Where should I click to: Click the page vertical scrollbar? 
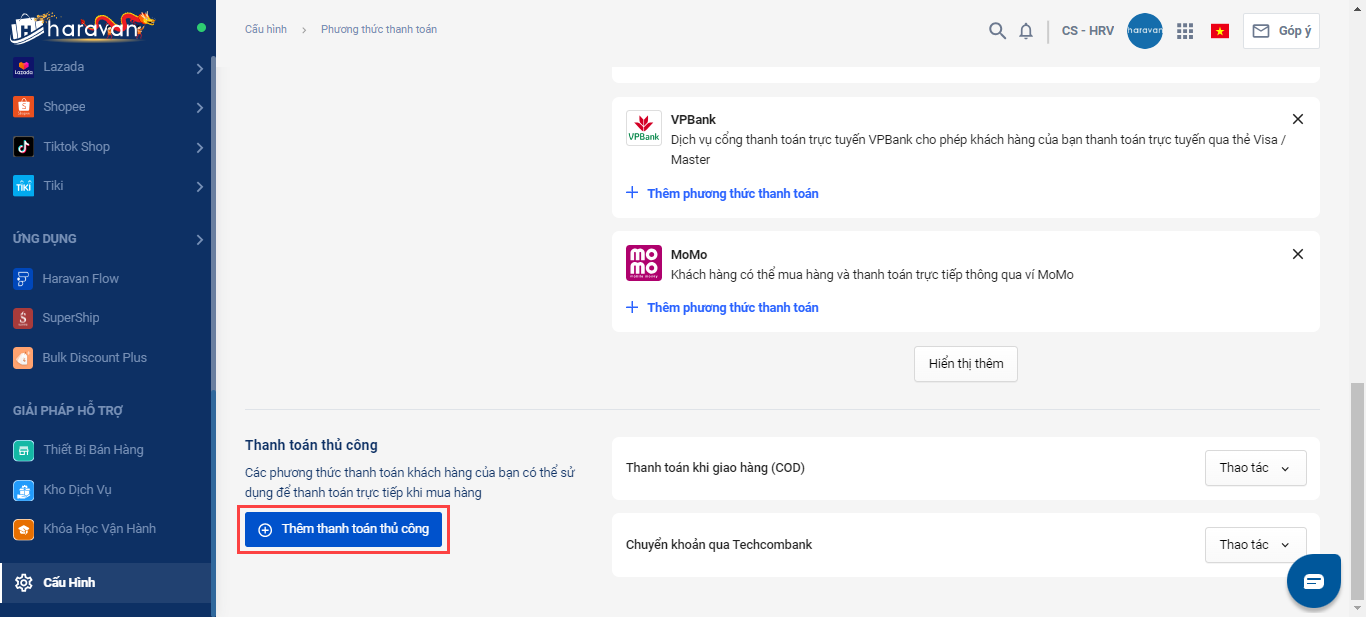pyautogui.click(x=1358, y=491)
